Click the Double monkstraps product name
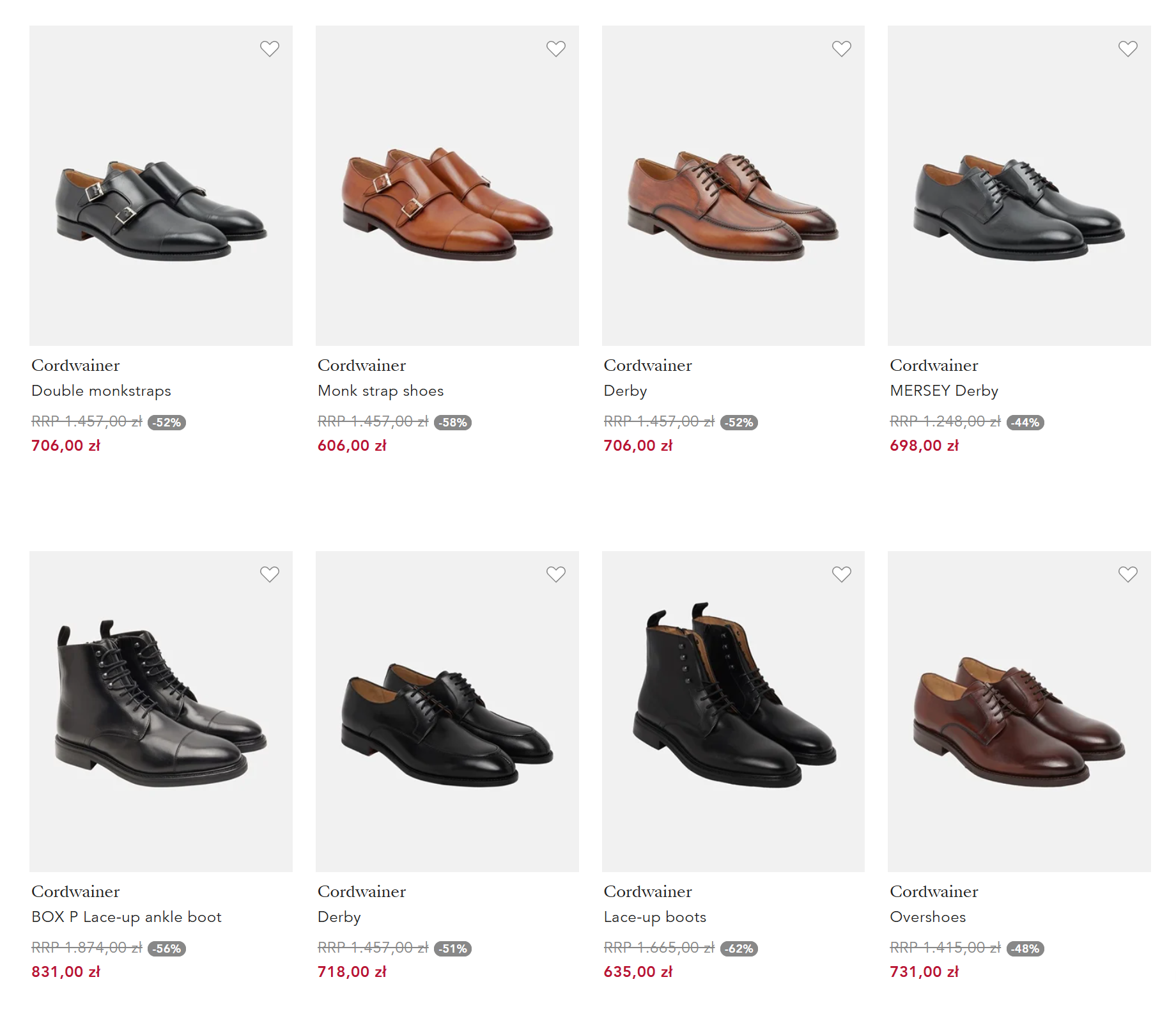1176x1023 pixels. [x=102, y=391]
